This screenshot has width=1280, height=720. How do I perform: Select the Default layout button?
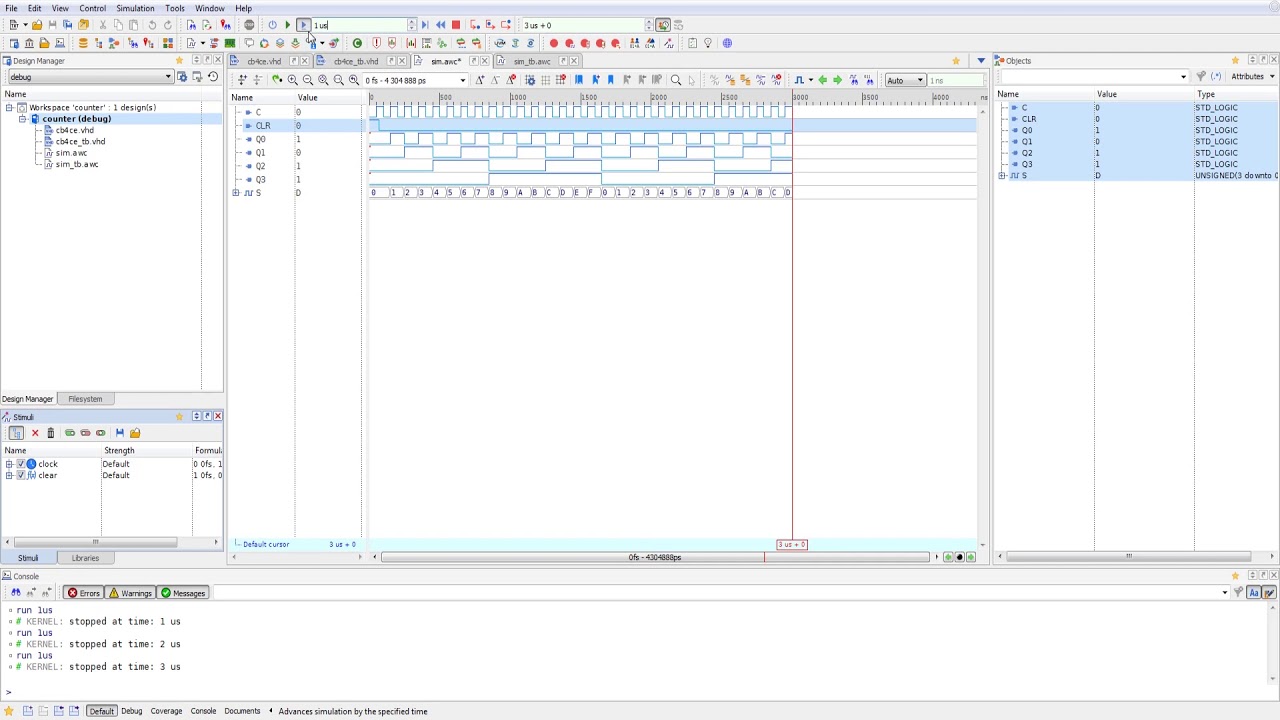[x=101, y=711]
